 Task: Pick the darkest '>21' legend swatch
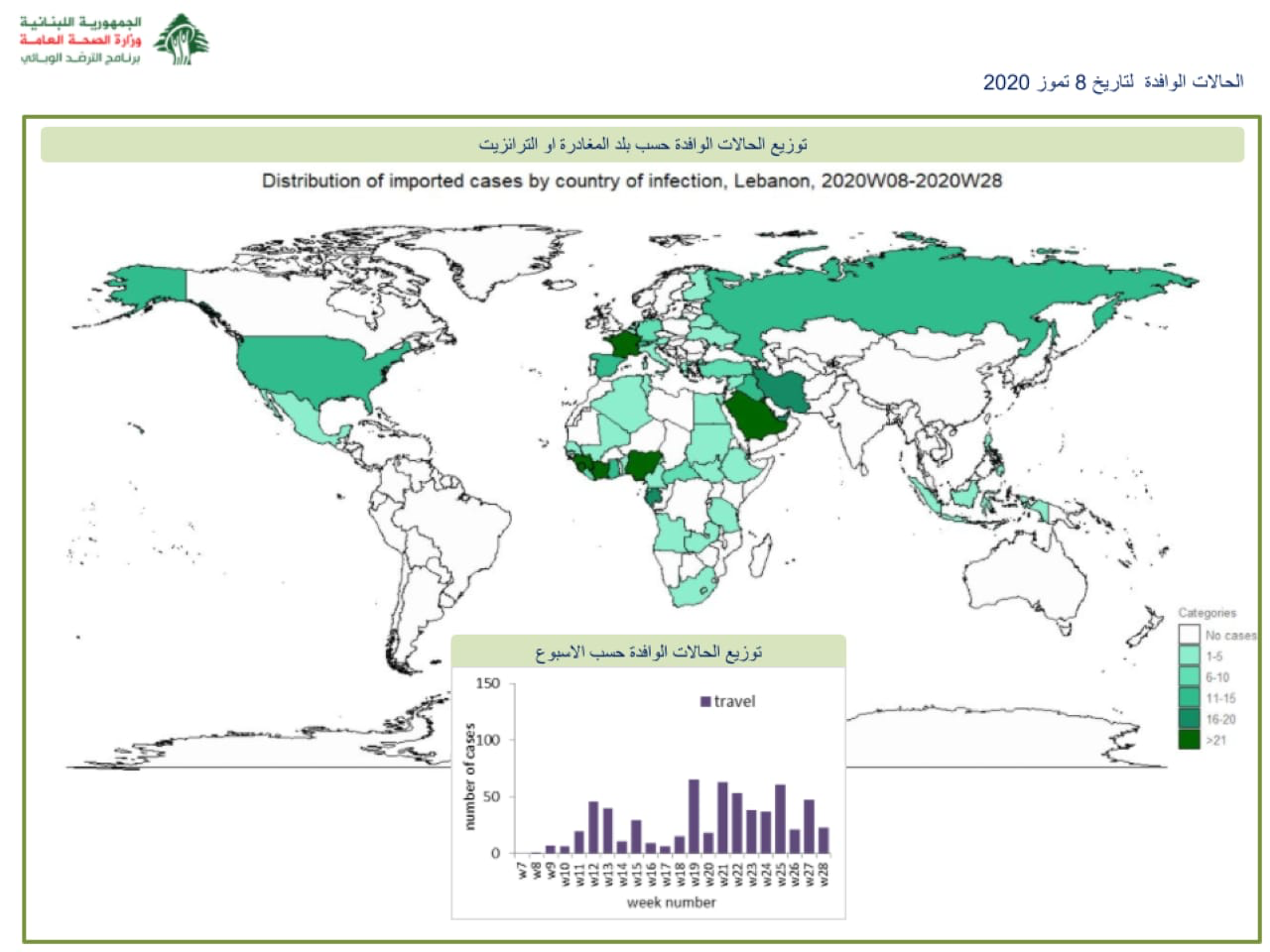pos(1189,740)
